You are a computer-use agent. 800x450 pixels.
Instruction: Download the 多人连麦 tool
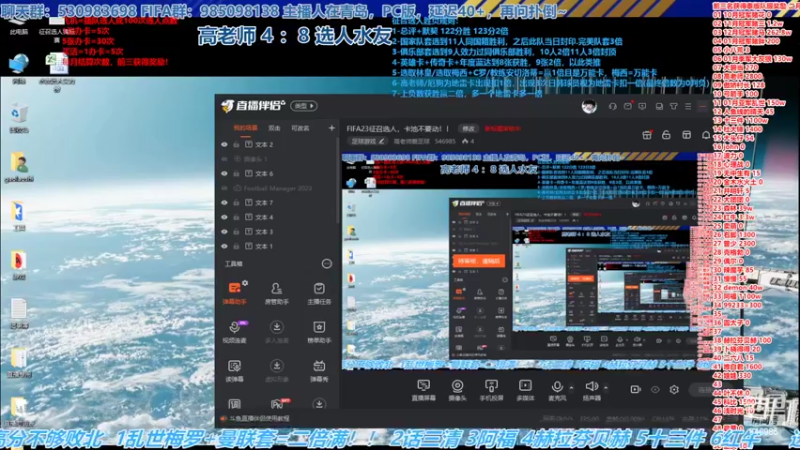click(x=277, y=332)
